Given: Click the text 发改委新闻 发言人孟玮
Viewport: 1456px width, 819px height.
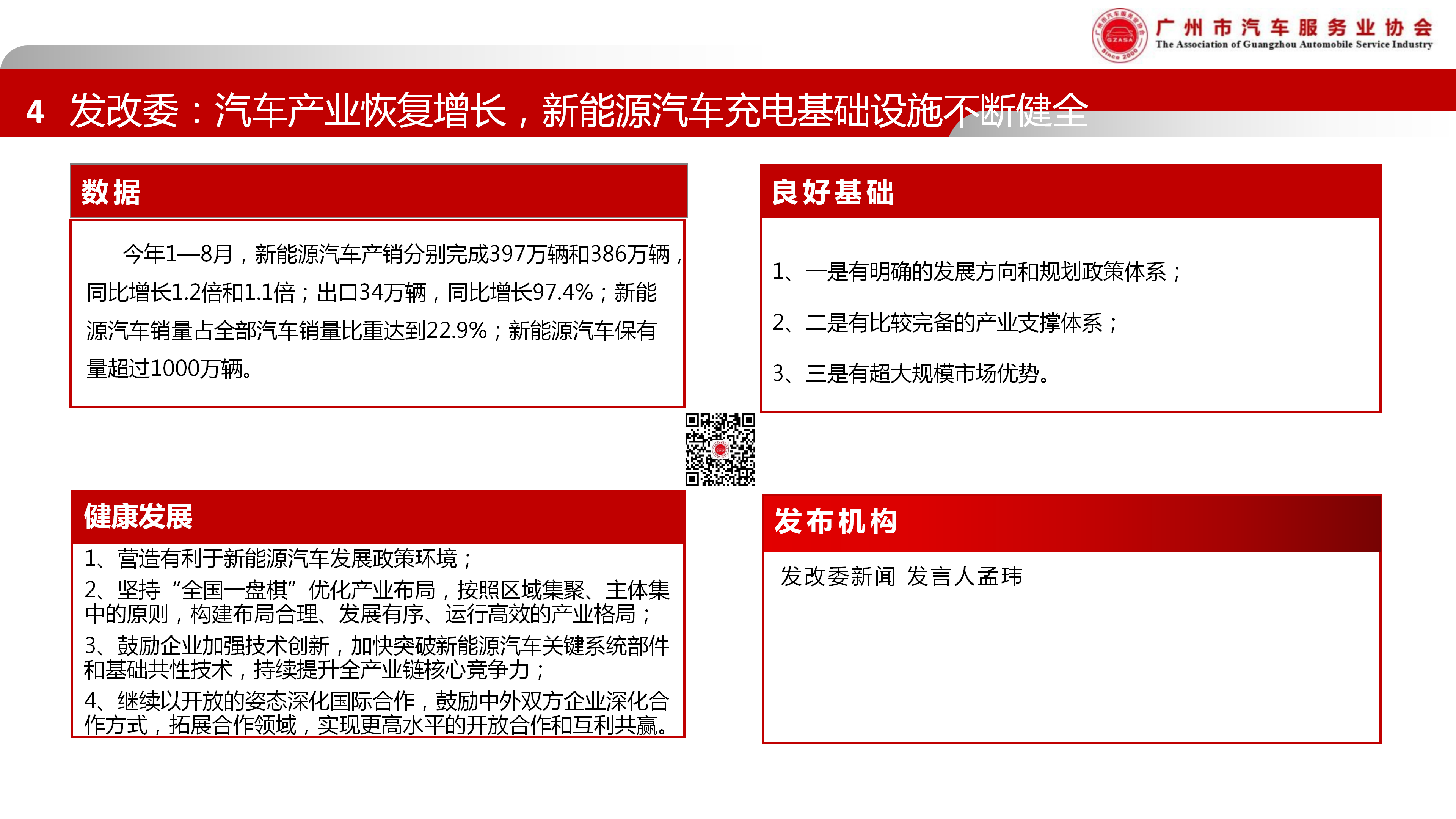Looking at the screenshot, I should click(902, 576).
